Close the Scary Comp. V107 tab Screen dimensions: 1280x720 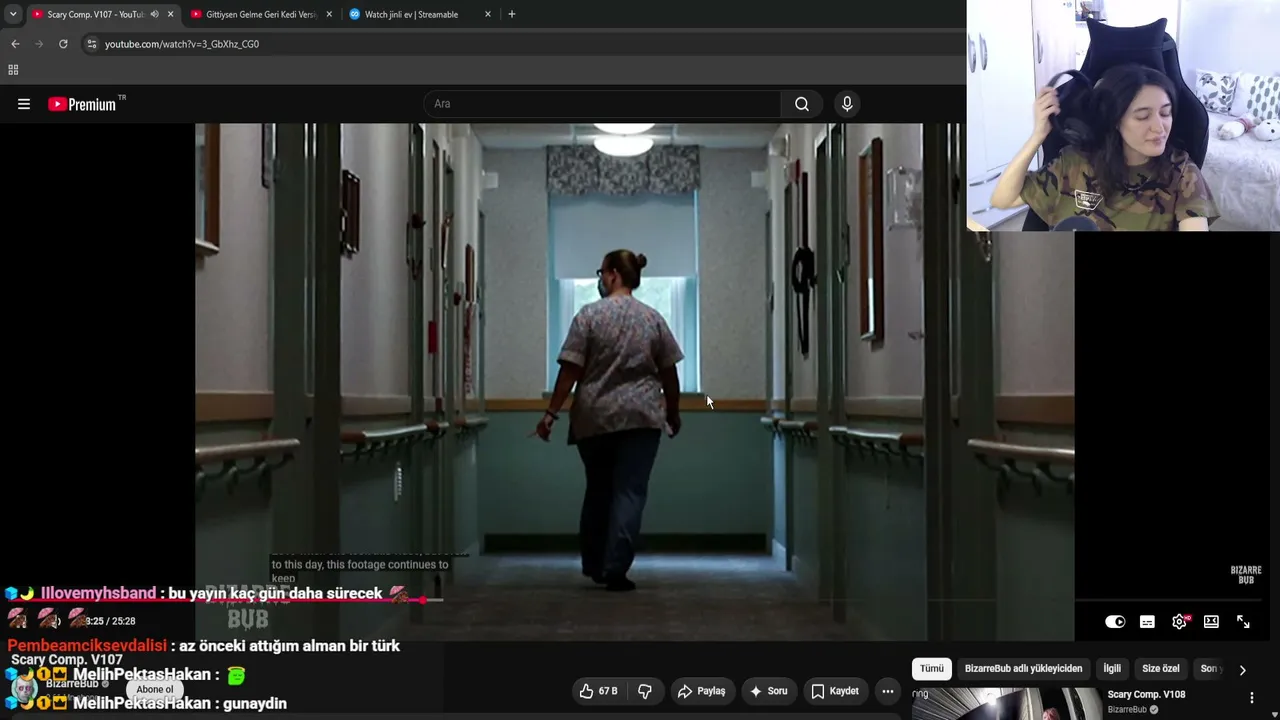pyautogui.click(x=170, y=14)
